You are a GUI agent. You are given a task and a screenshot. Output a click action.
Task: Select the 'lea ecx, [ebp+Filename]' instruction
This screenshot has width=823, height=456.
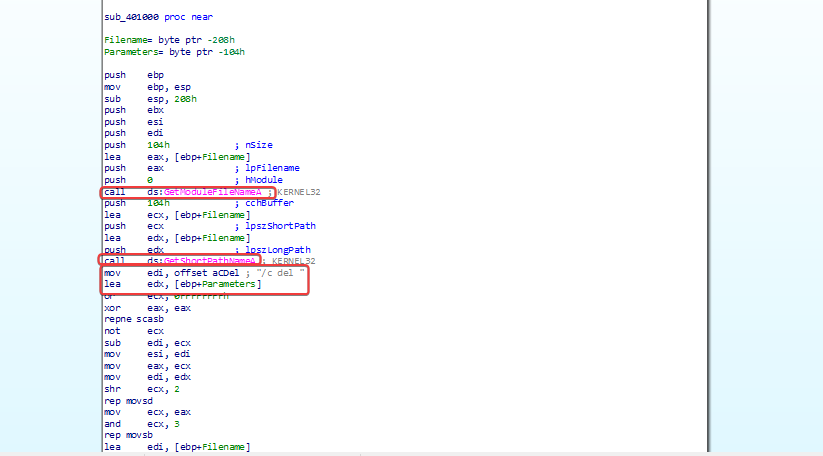click(177, 215)
